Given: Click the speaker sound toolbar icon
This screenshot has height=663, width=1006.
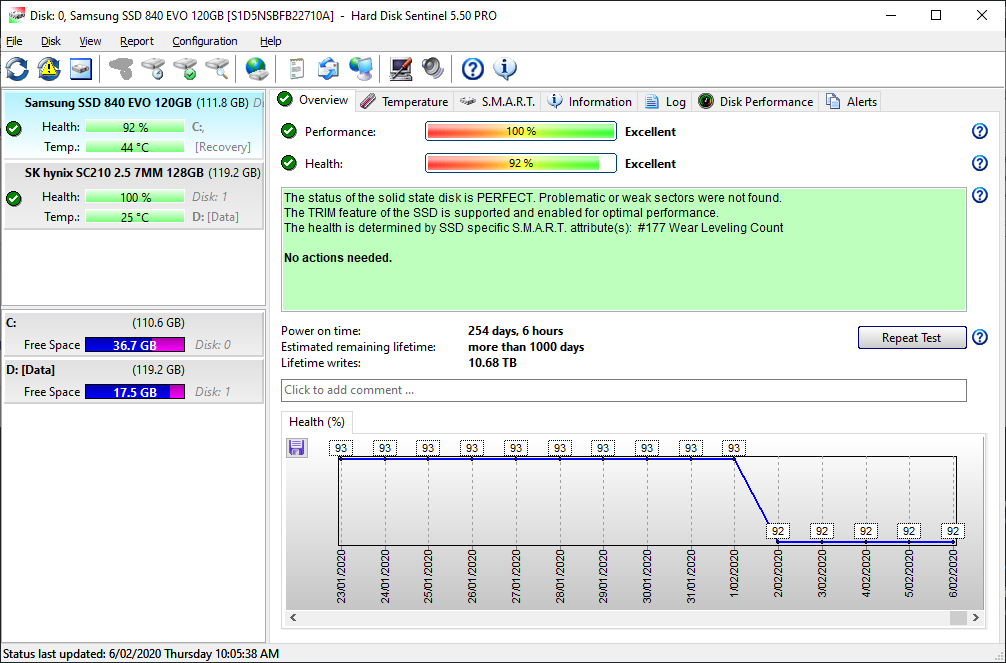Looking at the screenshot, I should coord(433,69).
